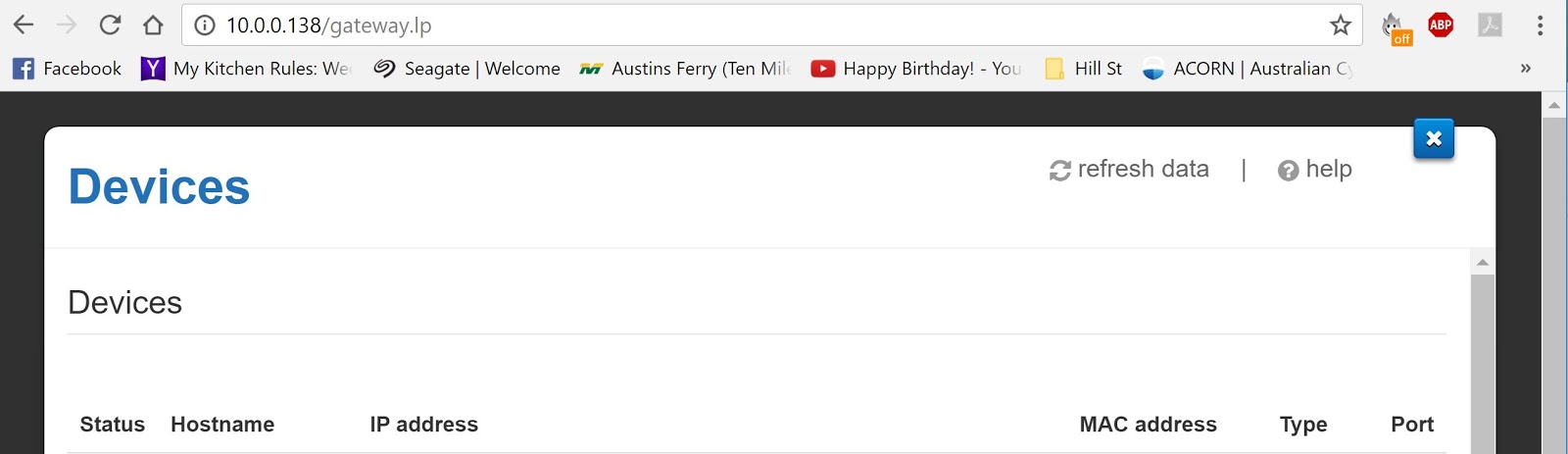
Task: Show more bookmarks with the chevron
Action: click(1525, 69)
